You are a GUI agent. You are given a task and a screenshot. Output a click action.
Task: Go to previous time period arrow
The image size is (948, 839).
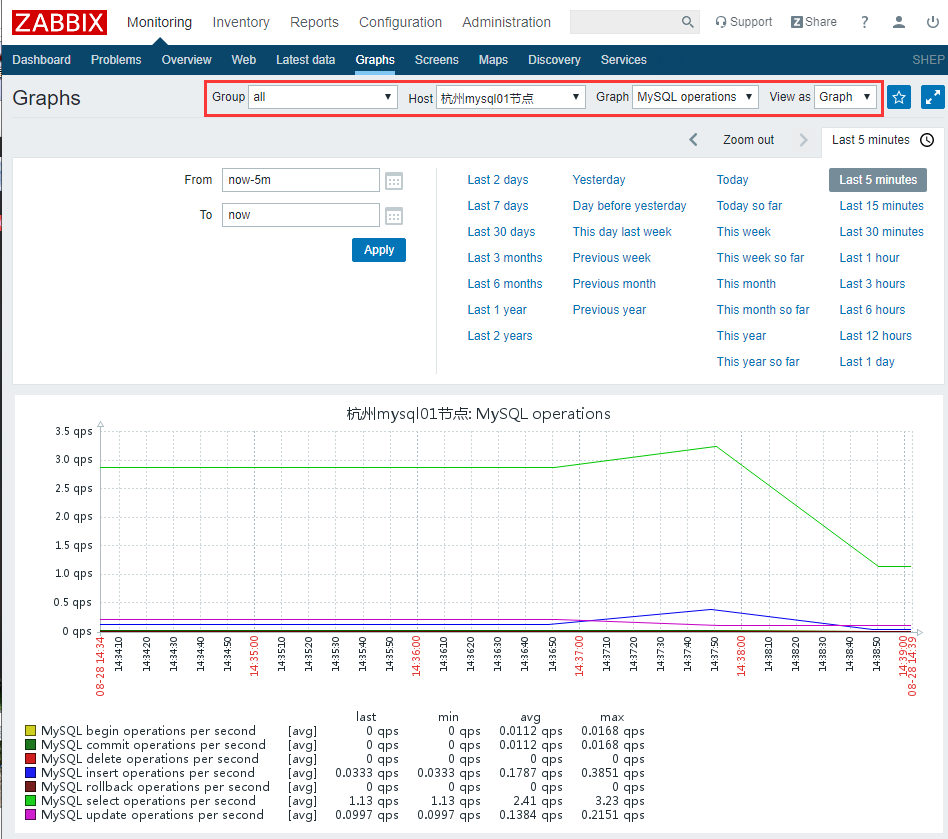point(694,140)
